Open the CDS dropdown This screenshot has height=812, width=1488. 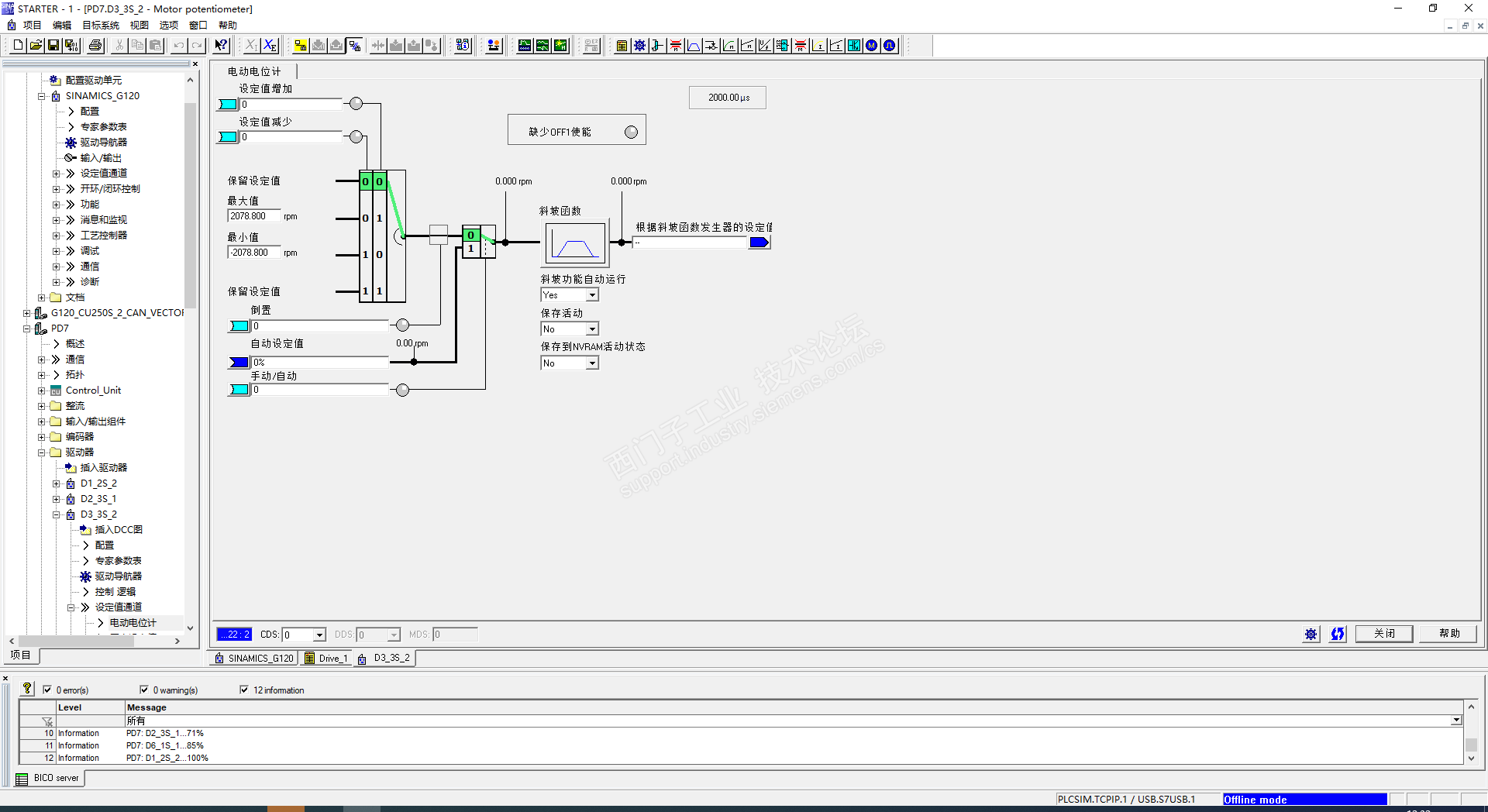304,635
